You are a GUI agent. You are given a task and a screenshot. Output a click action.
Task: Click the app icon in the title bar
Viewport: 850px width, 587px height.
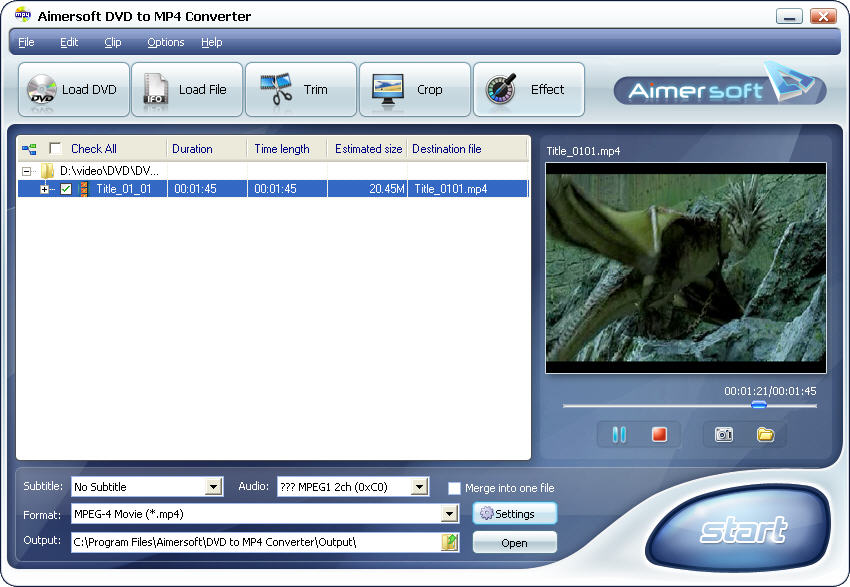(23, 16)
